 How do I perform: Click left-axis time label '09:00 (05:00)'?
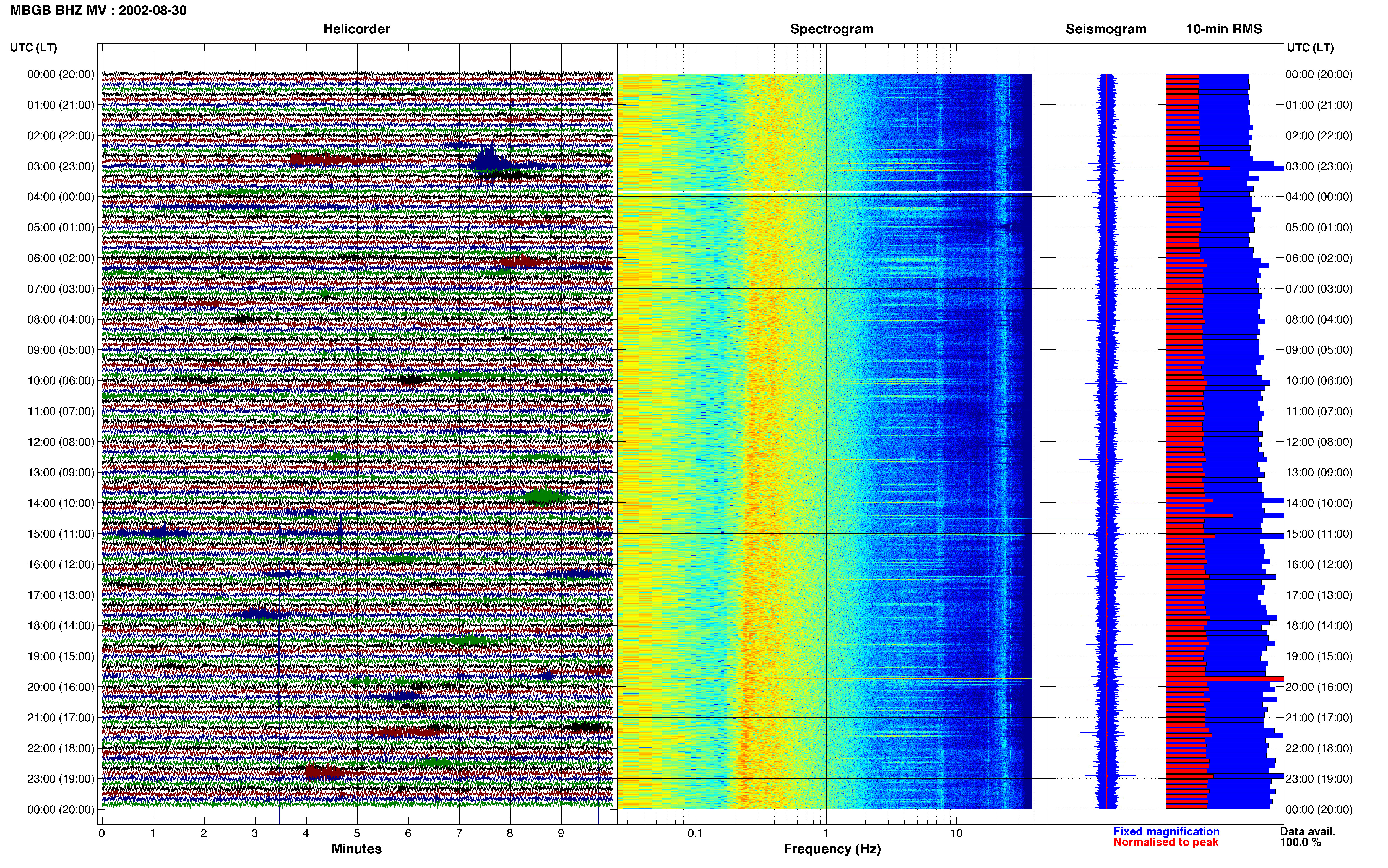coord(61,350)
